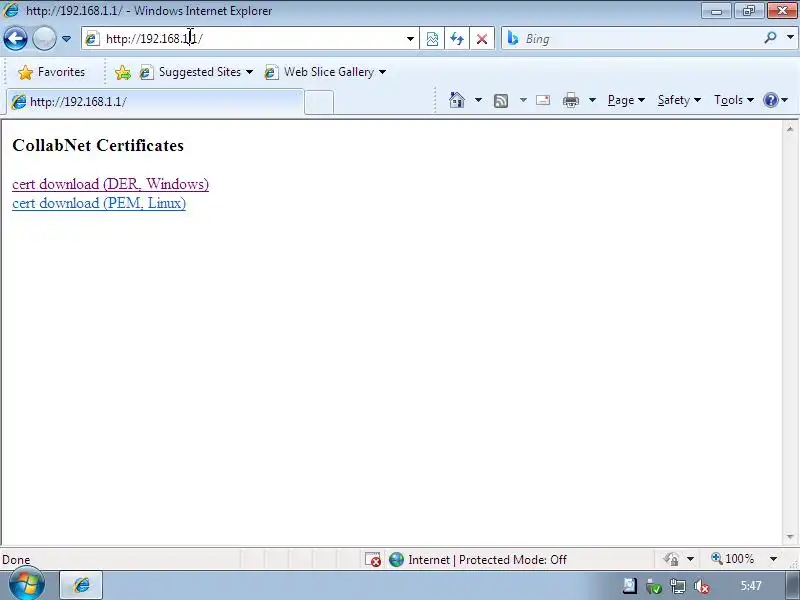
Task: Click the Home icon
Action: [457, 100]
